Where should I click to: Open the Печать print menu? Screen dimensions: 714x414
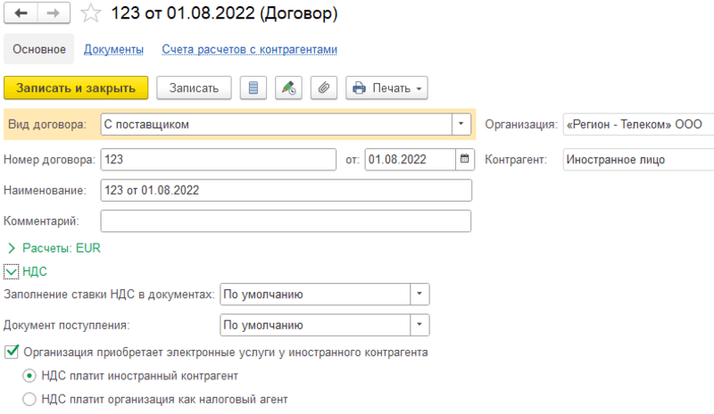tap(387, 88)
